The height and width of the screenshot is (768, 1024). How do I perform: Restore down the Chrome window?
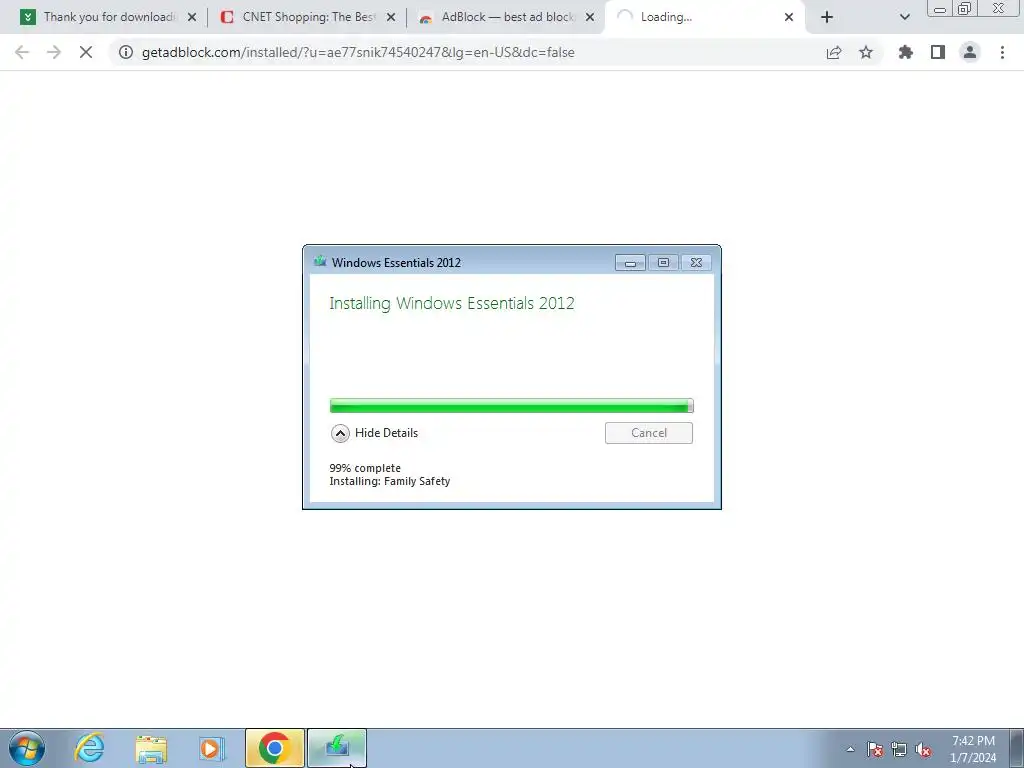(x=965, y=8)
